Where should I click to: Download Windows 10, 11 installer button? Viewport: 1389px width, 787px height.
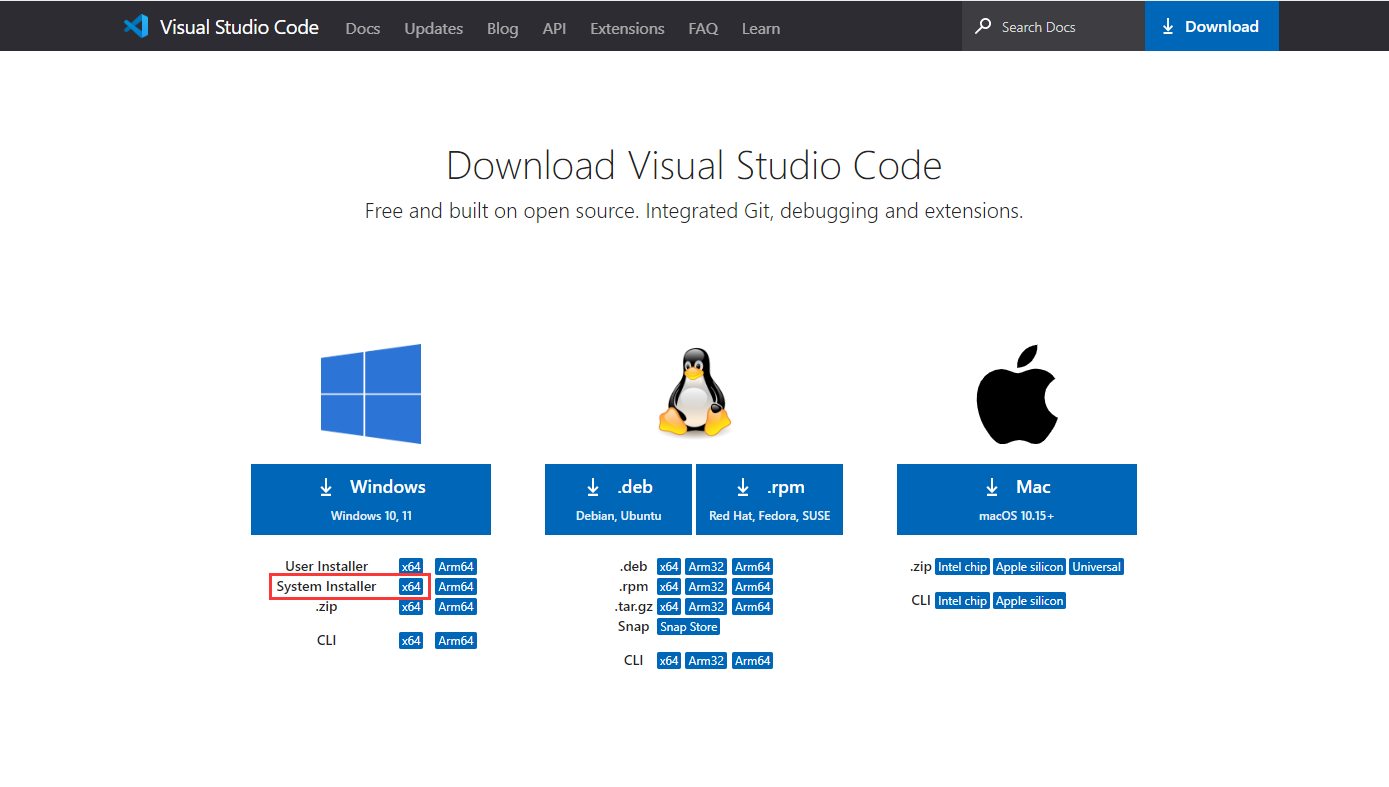[x=371, y=499]
